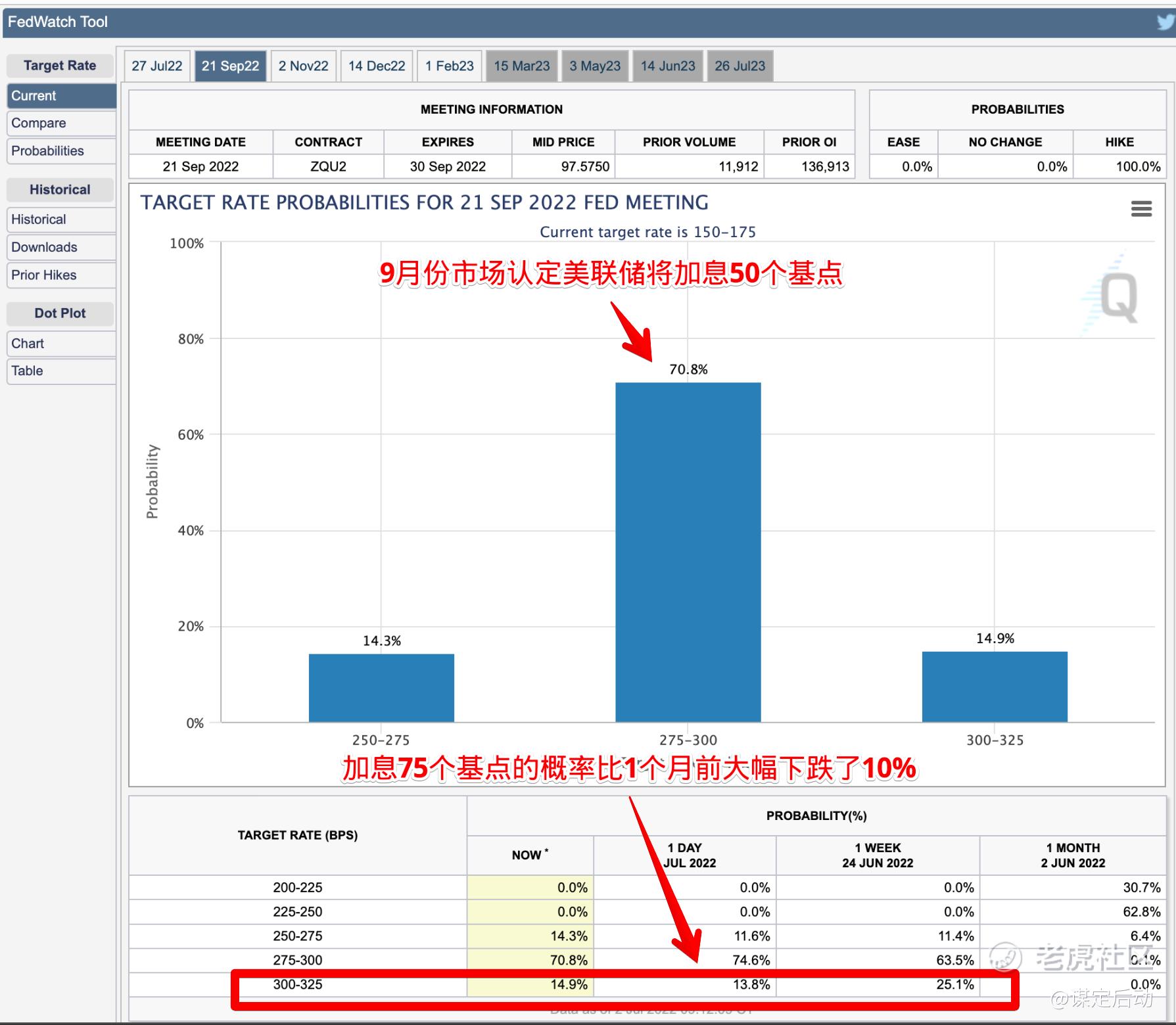Viewport: 1176px width, 1025px height.
Task: Switch to the 14 Dec22 tab
Action: pos(377,66)
